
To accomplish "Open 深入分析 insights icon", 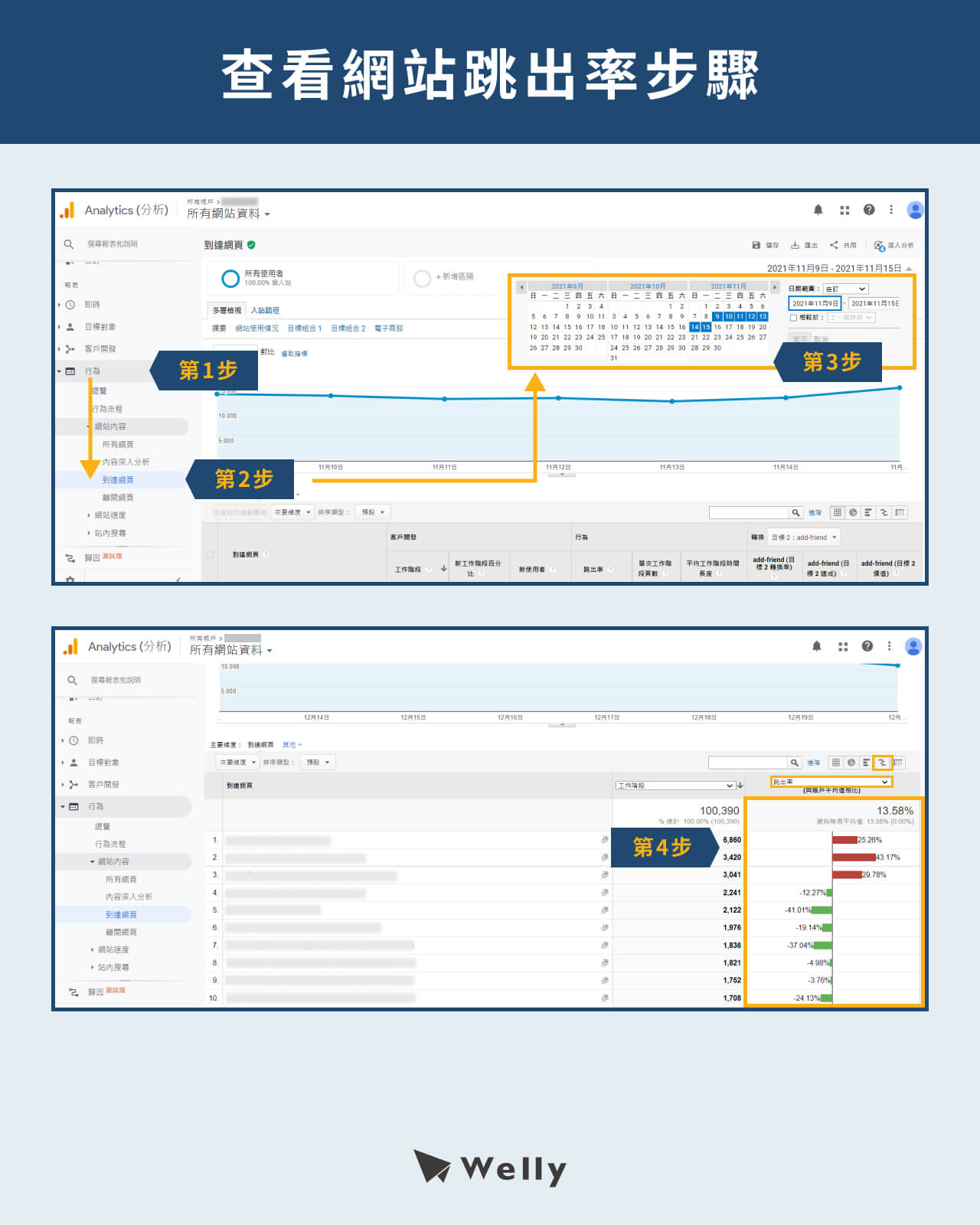I will pyautogui.click(x=879, y=246).
